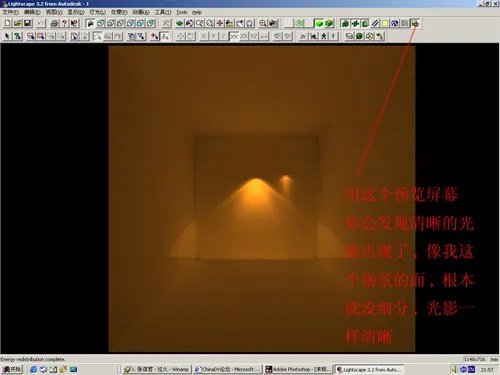The height and width of the screenshot is (375, 500).
Task: Click the green diamond plane icon
Action: [180, 23]
